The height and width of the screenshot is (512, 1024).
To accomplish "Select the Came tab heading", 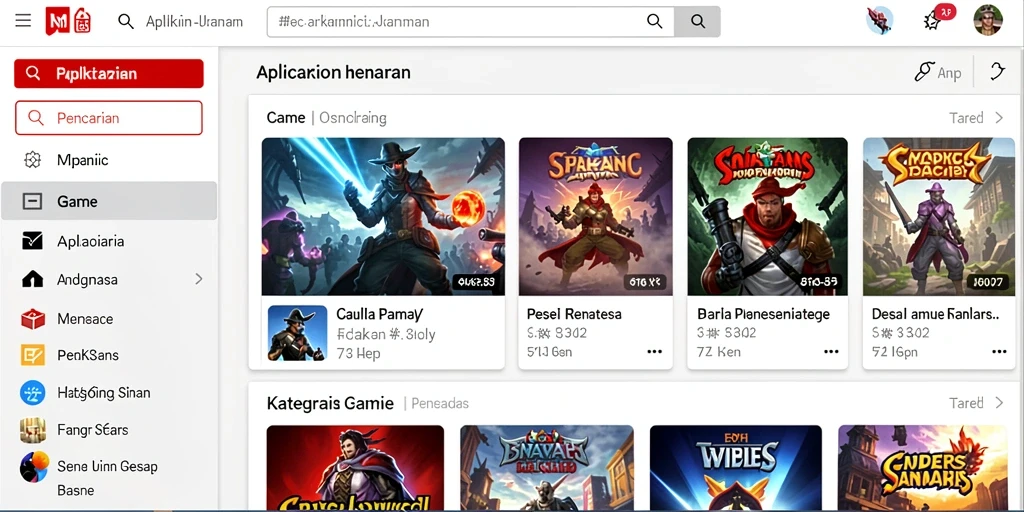I will tap(285, 118).
